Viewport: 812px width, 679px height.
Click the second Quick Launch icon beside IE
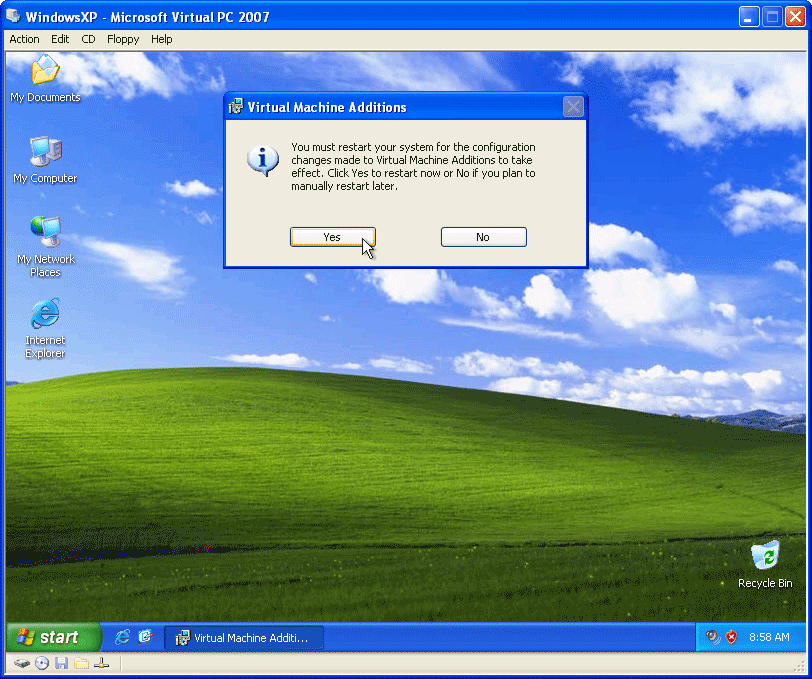tap(146, 637)
